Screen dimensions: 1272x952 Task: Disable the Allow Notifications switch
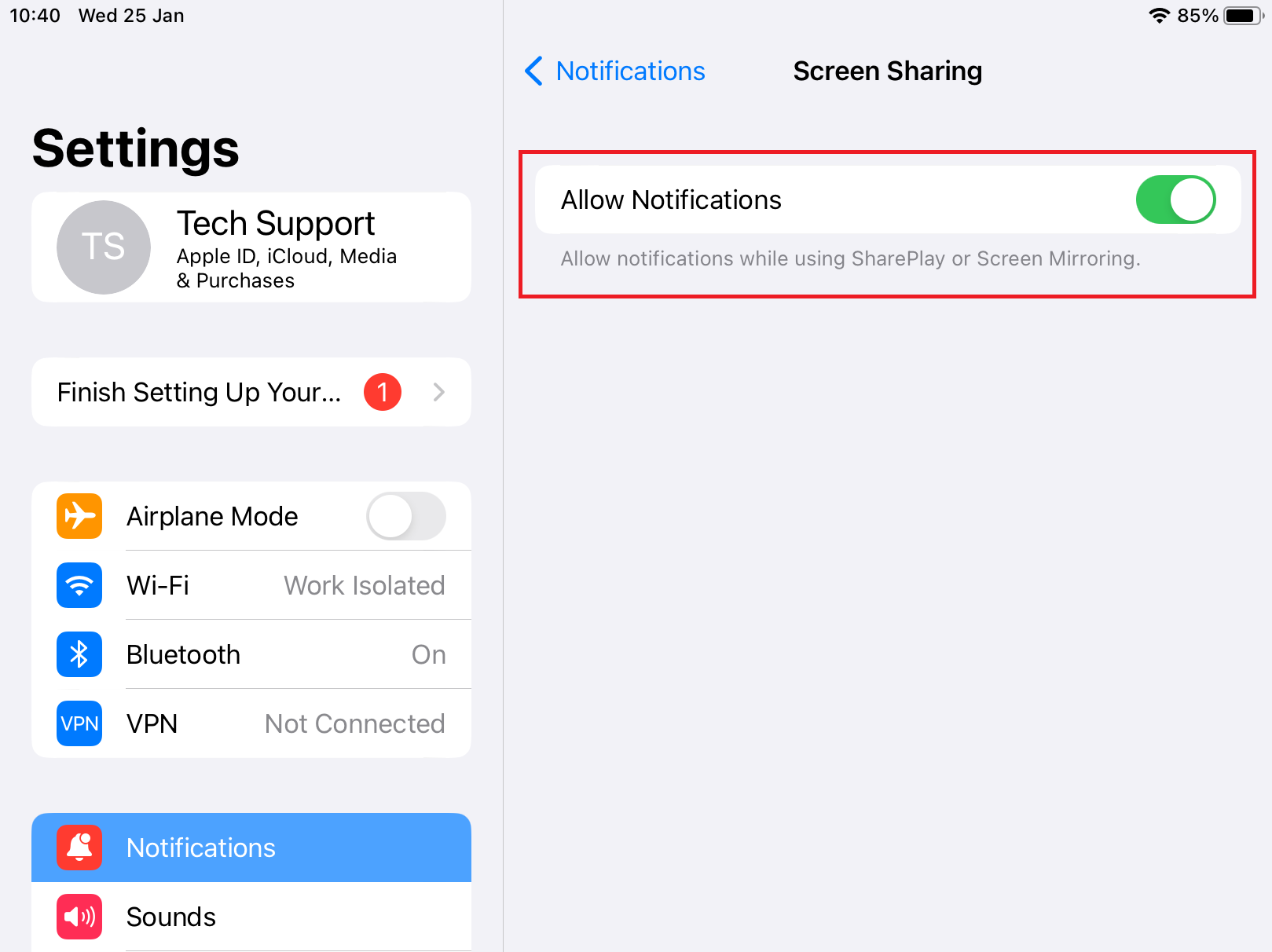pyautogui.click(x=1175, y=200)
